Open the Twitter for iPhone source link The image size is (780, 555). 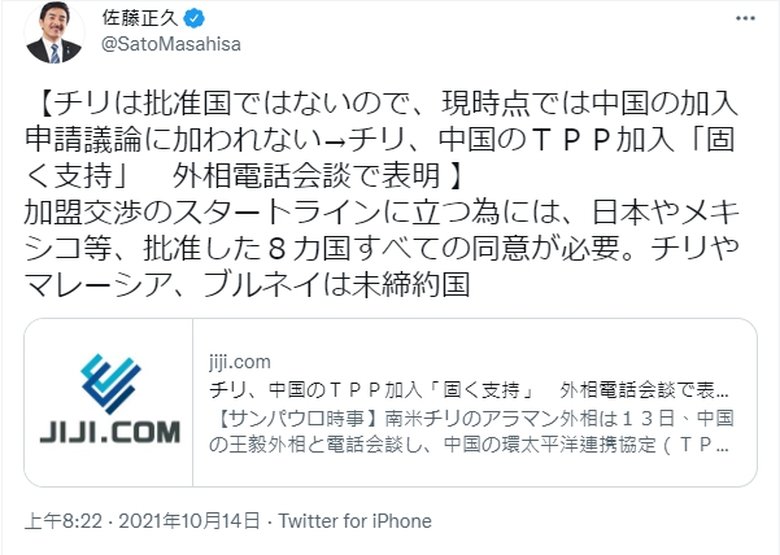(x=355, y=521)
